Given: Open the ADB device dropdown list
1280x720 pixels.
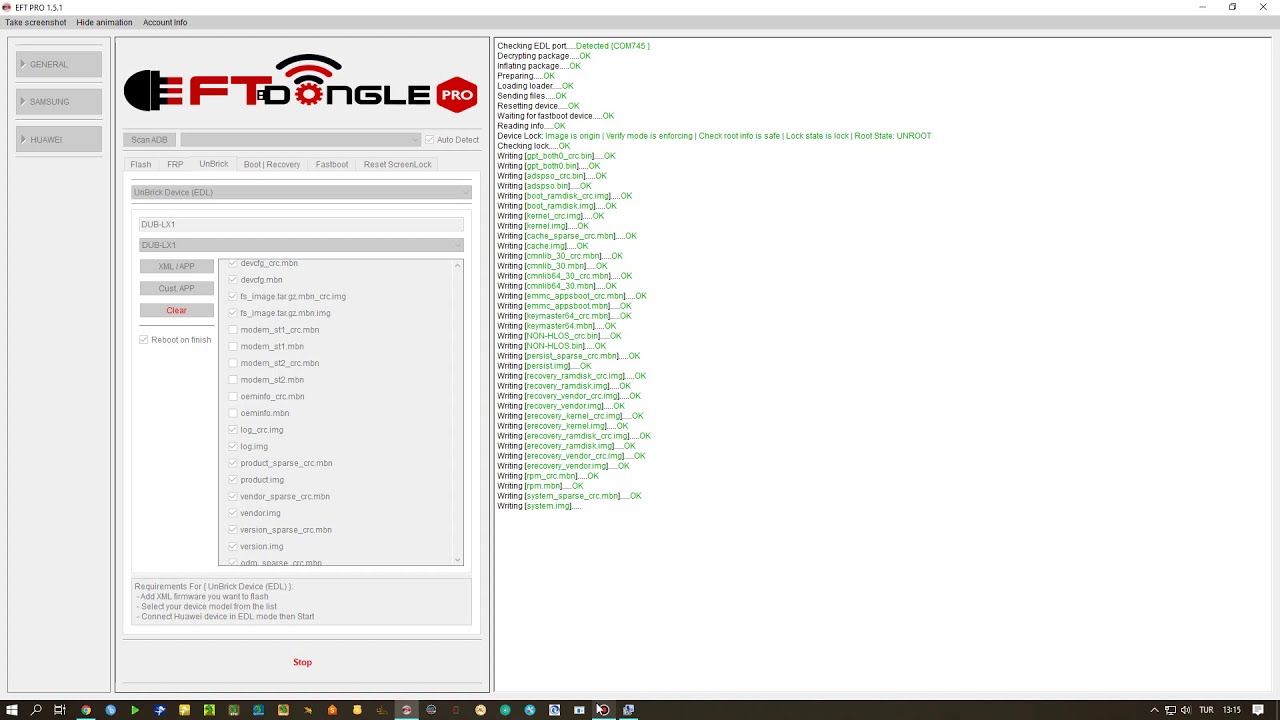Looking at the screenshot, I should pos(300,140).
